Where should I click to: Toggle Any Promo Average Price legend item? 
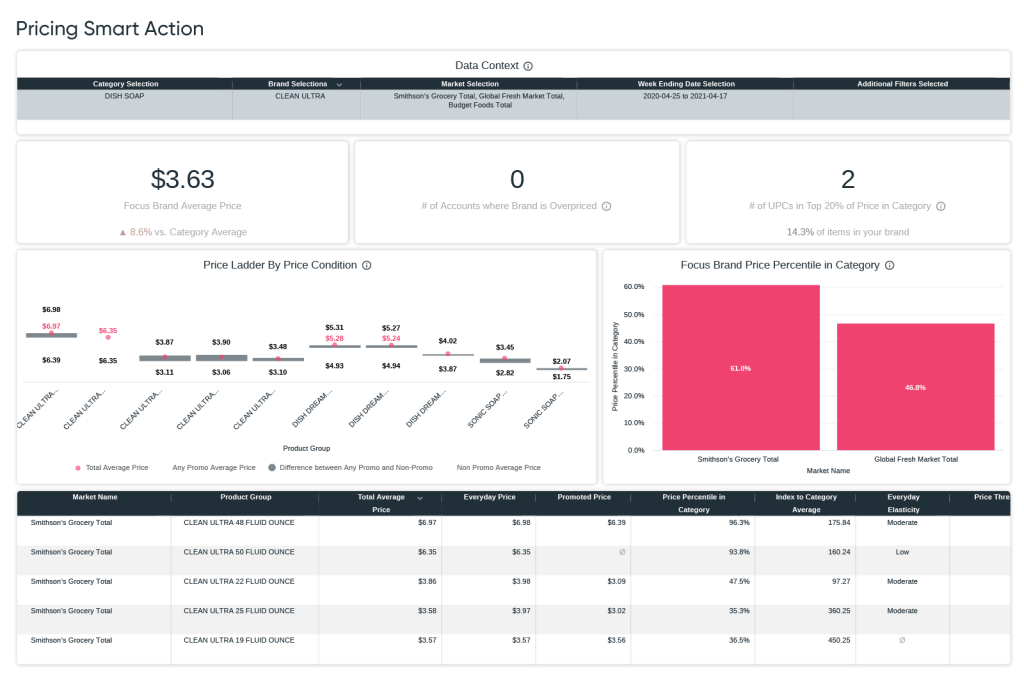[214, 468]
